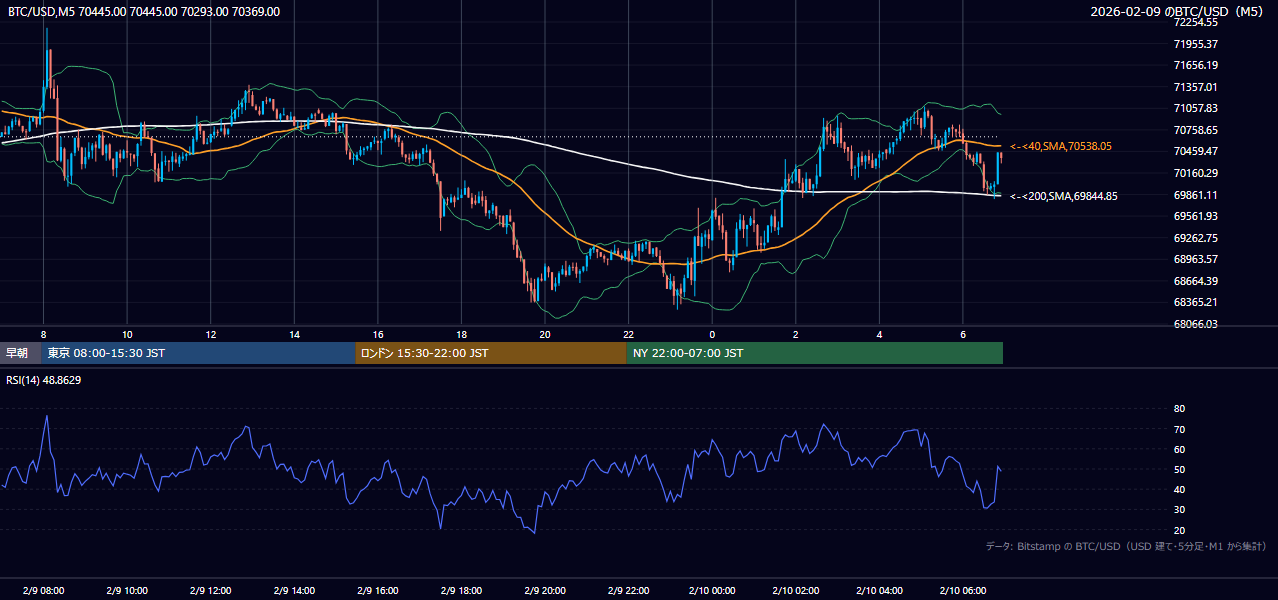Click the 2/10 04:00 date label
This screenshot has height=600, width=1278.
(879, 590)
